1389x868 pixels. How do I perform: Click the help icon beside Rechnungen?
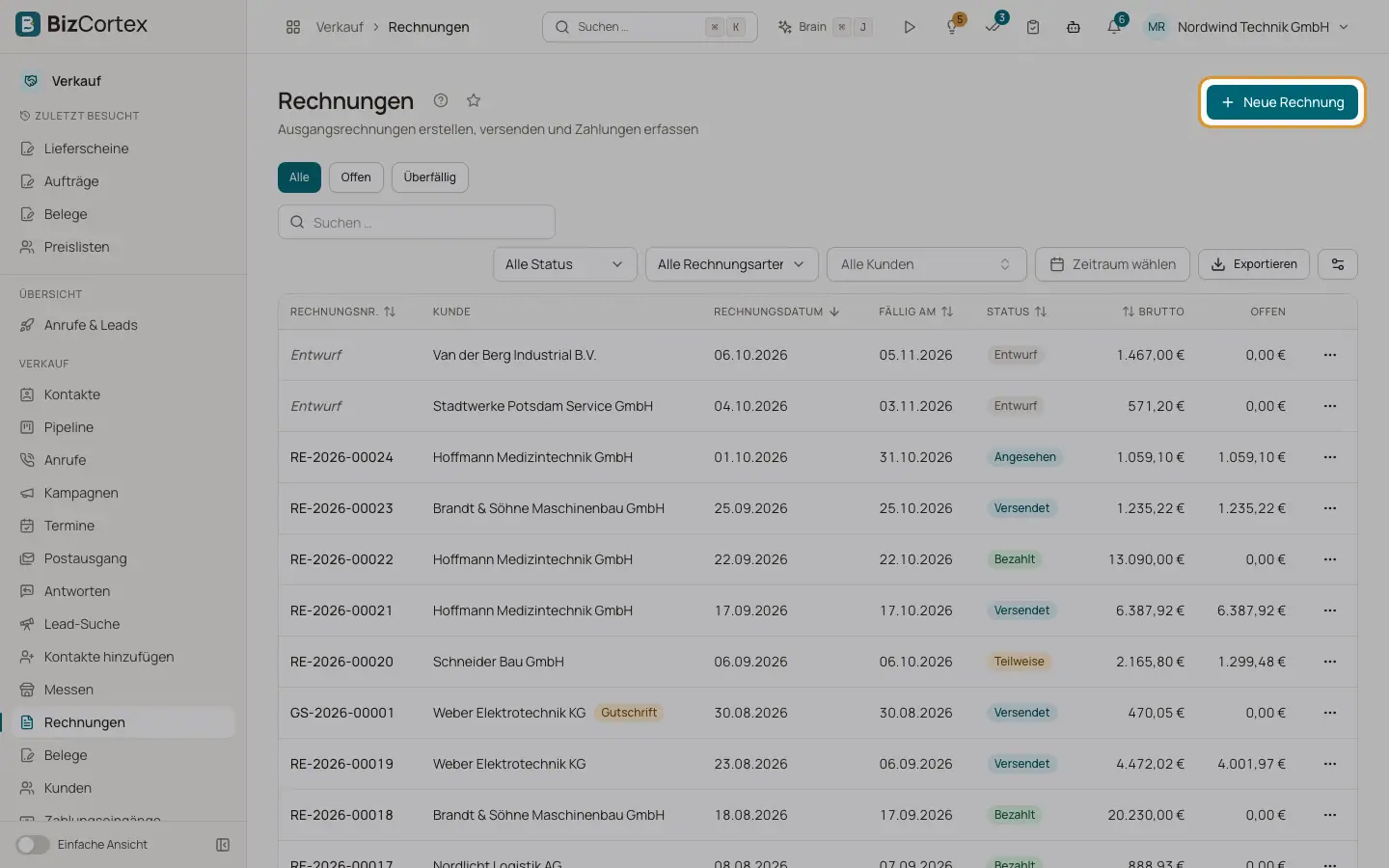[441, 100]
